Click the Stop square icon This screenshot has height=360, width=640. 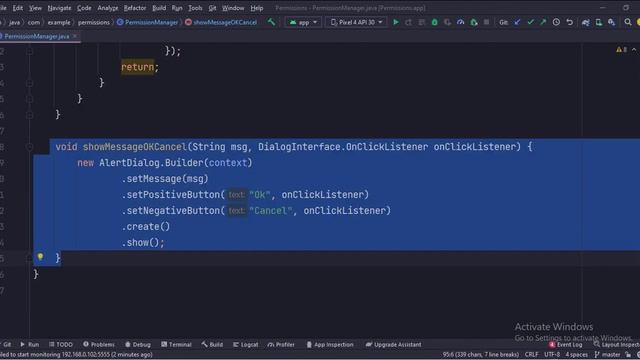click(486, 22)
